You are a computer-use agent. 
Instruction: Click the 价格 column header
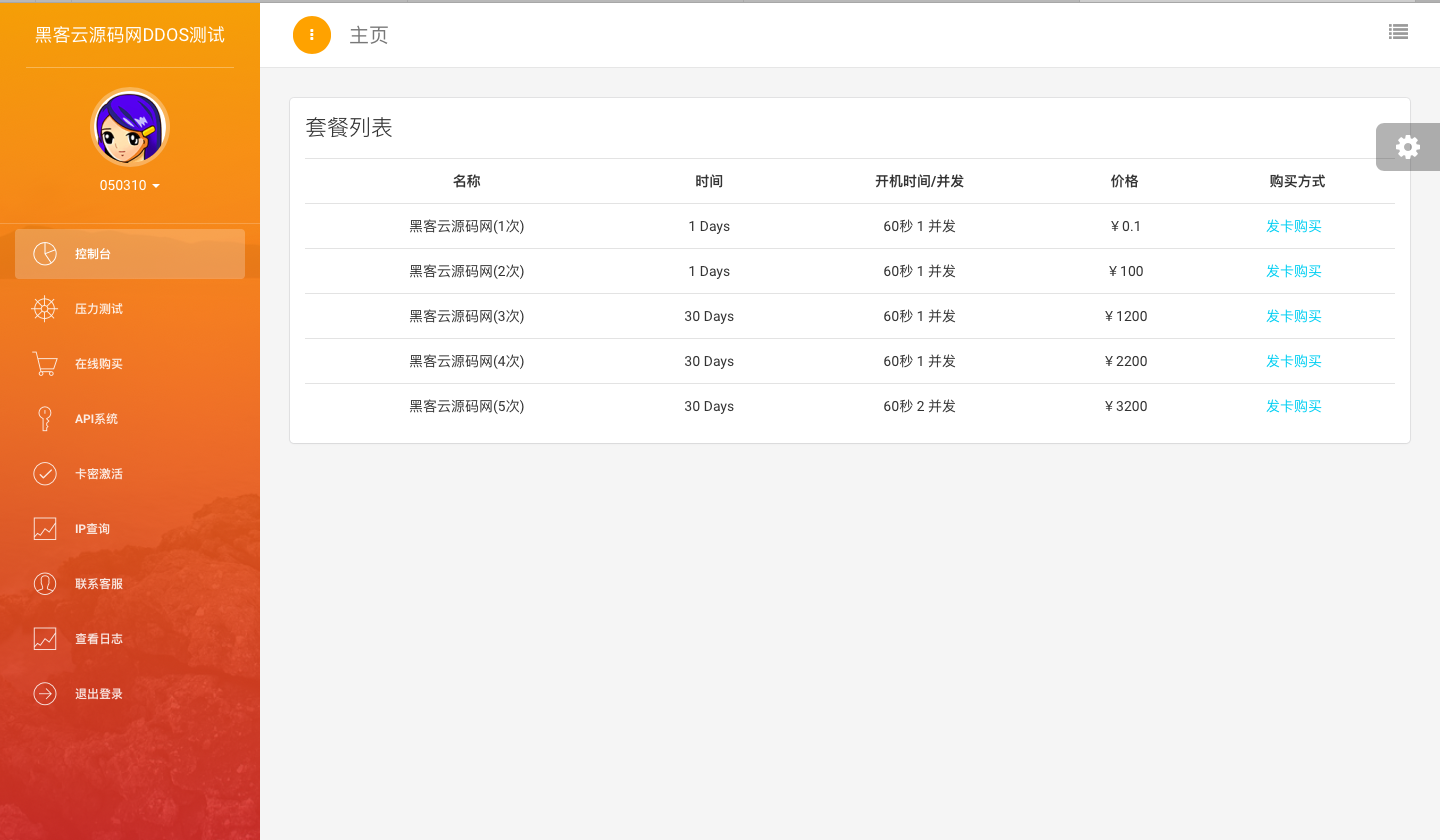coord(1124,181)
